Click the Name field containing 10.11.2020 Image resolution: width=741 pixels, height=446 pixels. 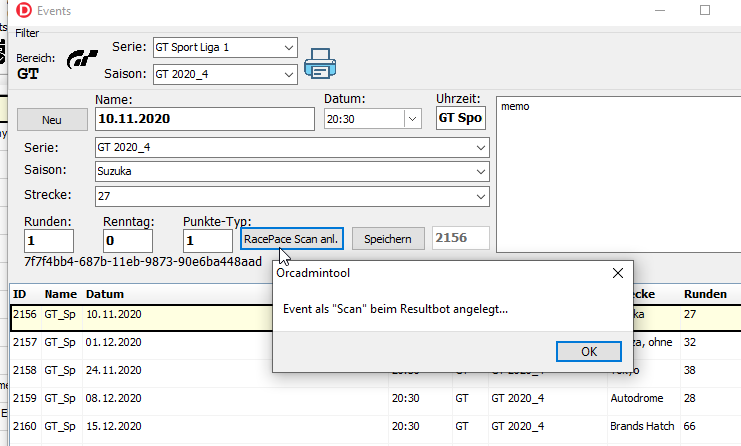coord(204,119)
